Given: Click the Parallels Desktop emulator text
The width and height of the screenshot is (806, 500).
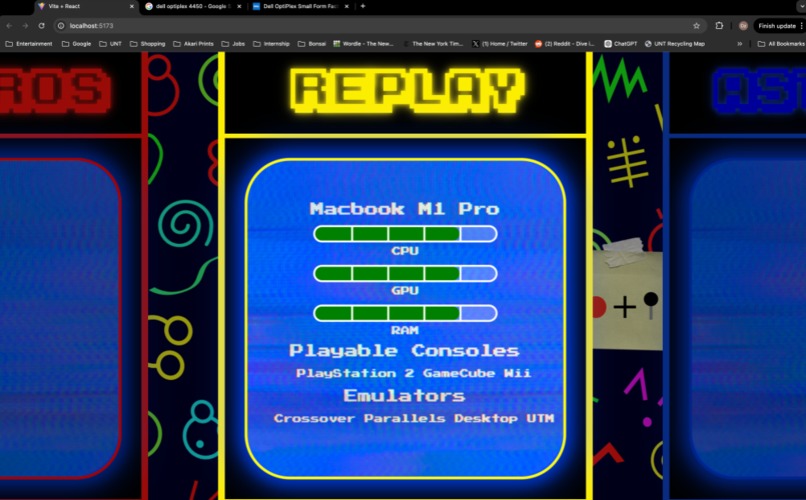Looking at the screenshot, I should 441,418.
